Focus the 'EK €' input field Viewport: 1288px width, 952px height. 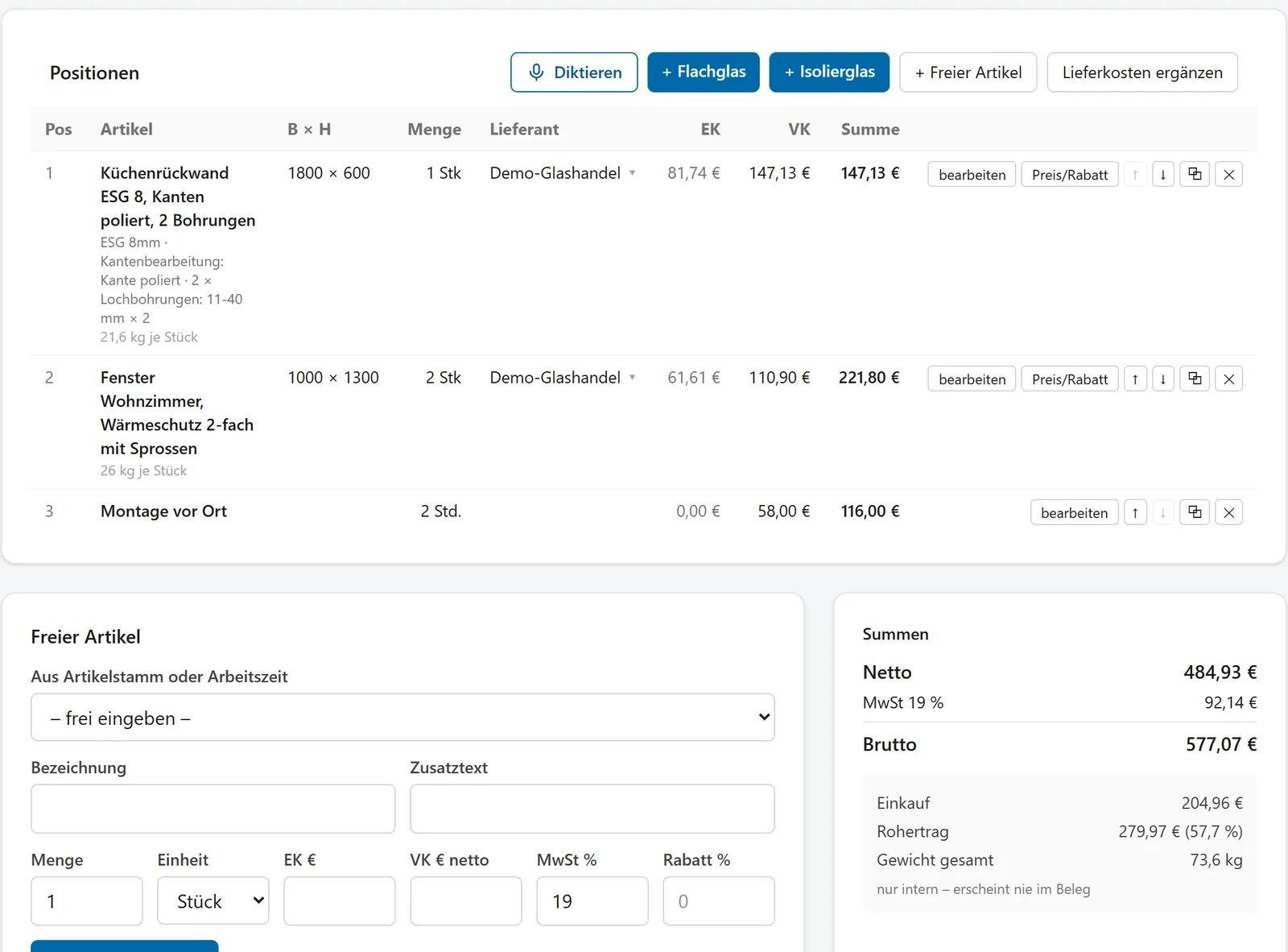pos(340,901)
